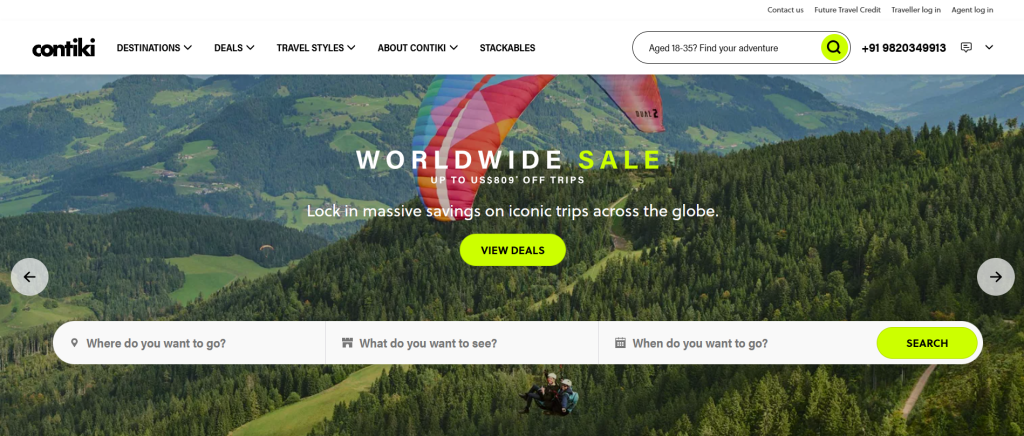Click the green Search button
This screenshot has width=1024, height=436.
coord(927,343)
